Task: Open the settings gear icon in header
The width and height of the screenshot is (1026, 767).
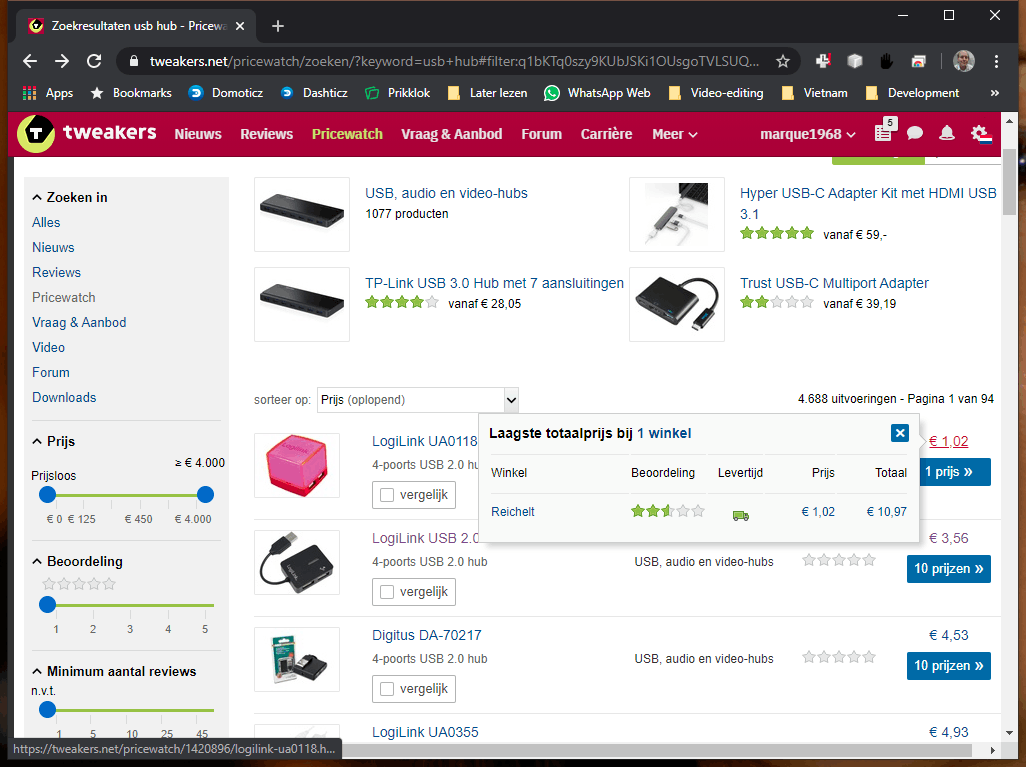Action: (x=981, y=134)
